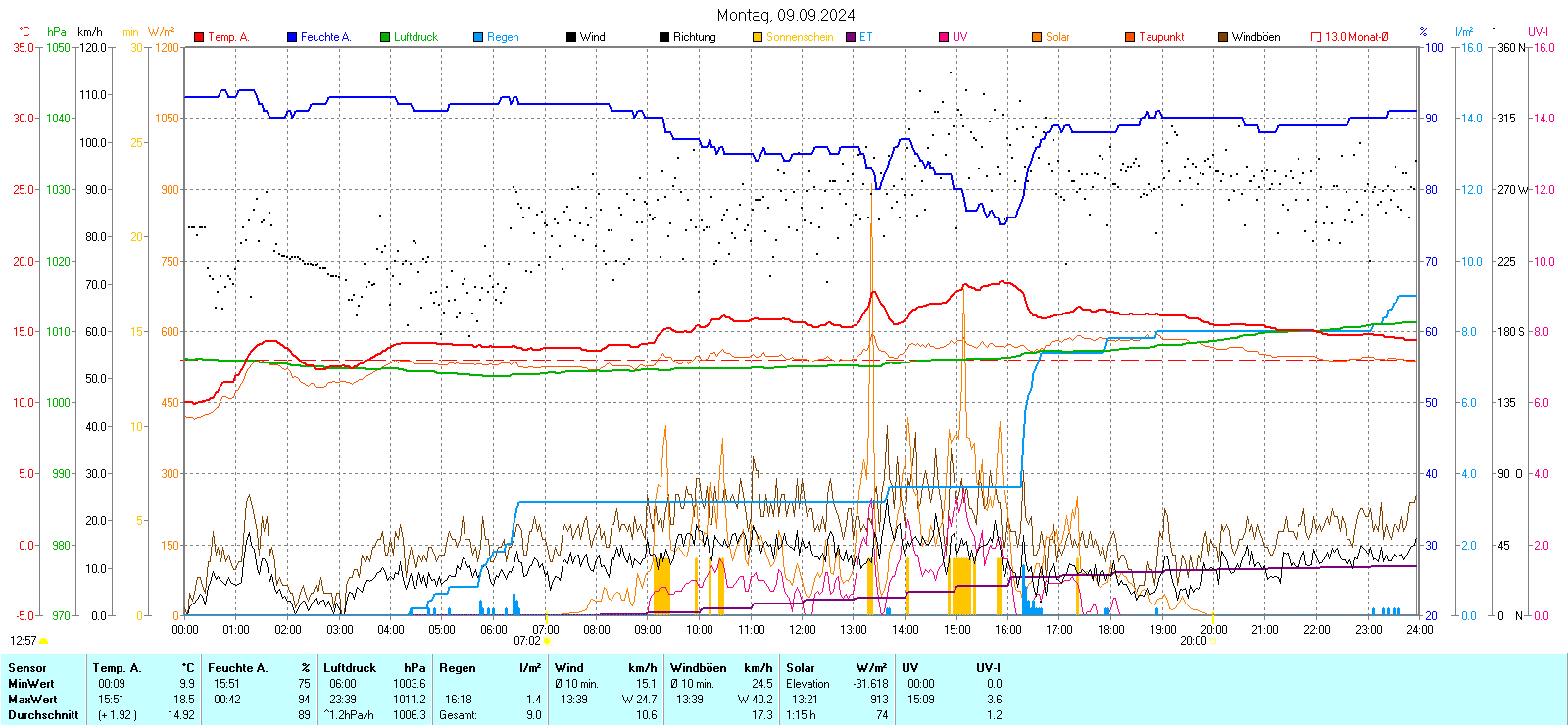Click the green Luftdruck legend square
Screen dimensions: 1568x725
(385, 37)
